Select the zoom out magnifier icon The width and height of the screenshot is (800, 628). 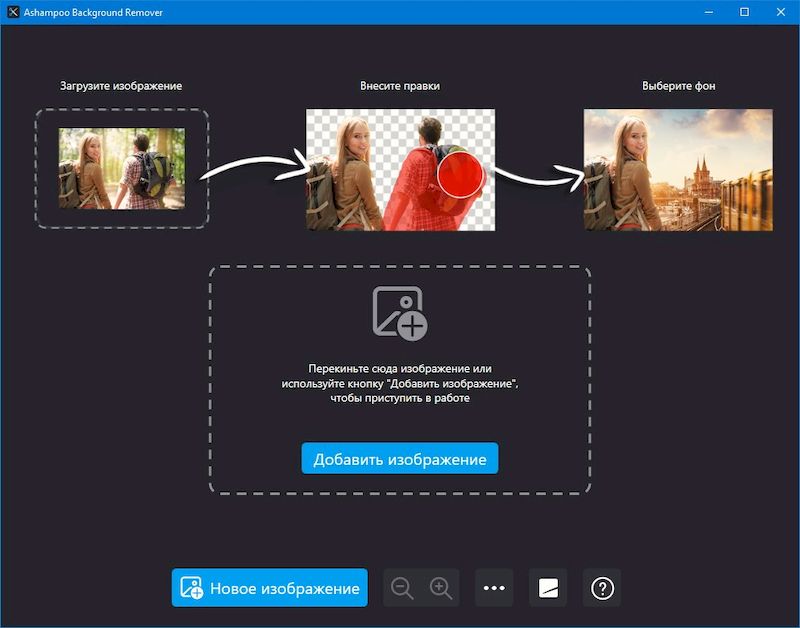click(403, 588)
